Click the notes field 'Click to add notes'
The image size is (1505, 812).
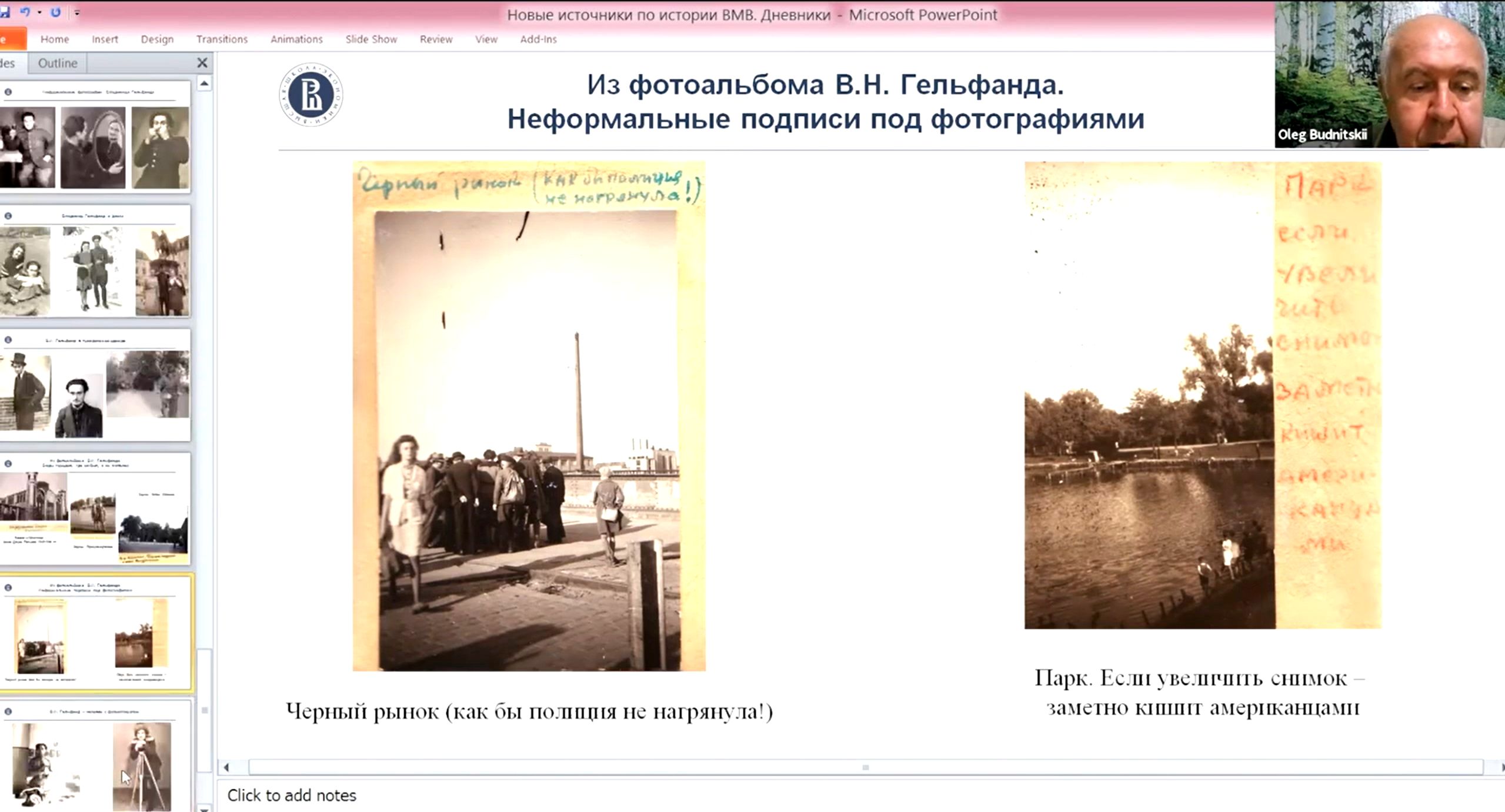292,795
